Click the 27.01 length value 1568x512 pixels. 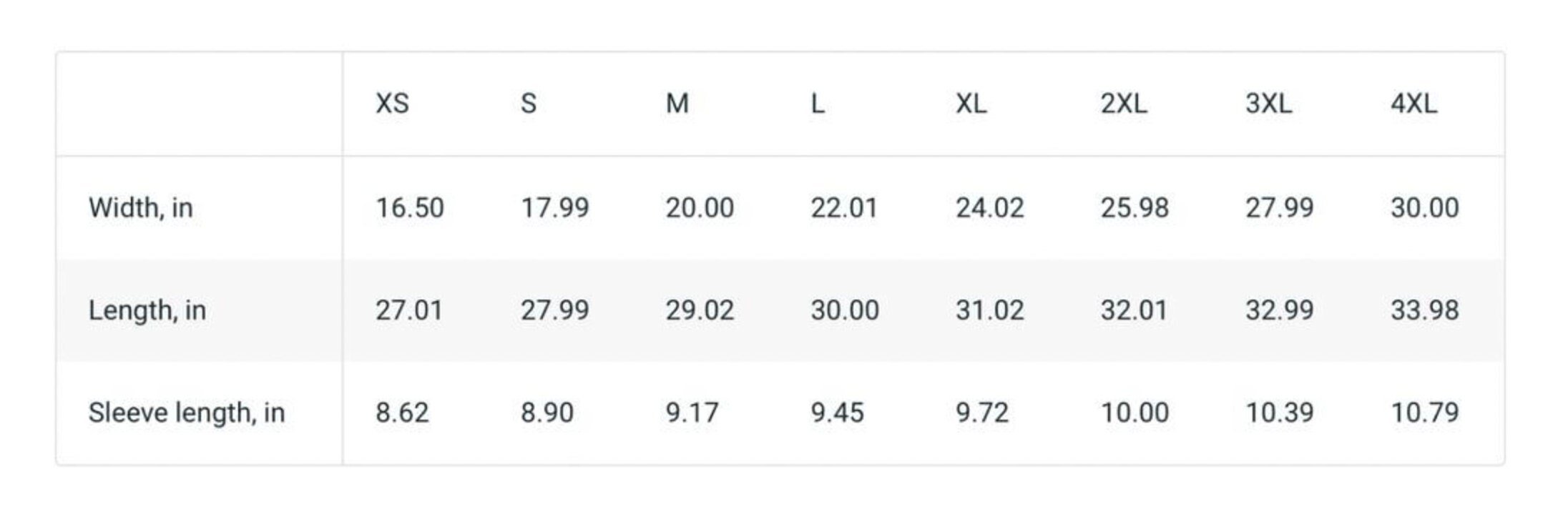[409, 310]
